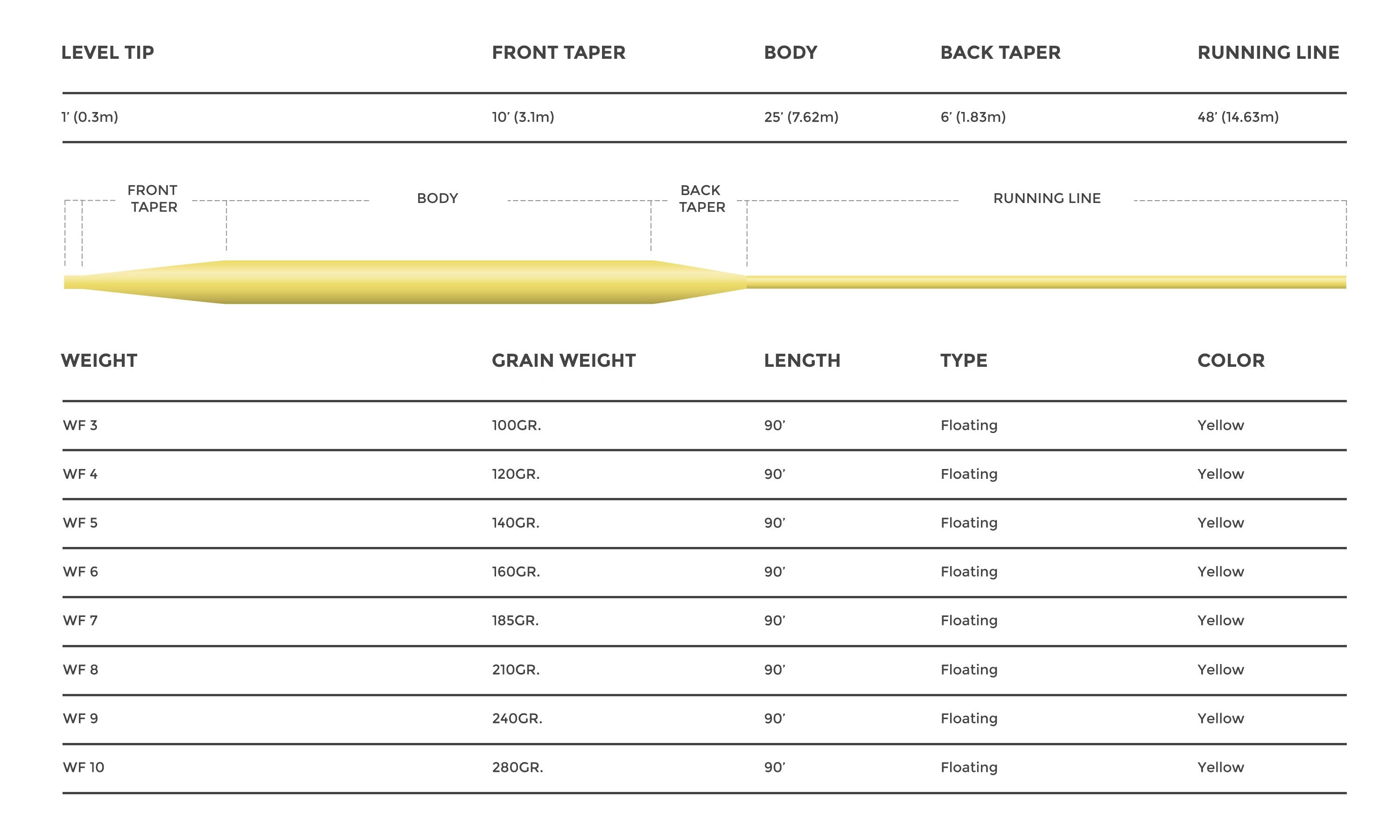Click the 25' (7.62m) body value
The height and width of the screenshot is (840, 1400).
point(801,117)
